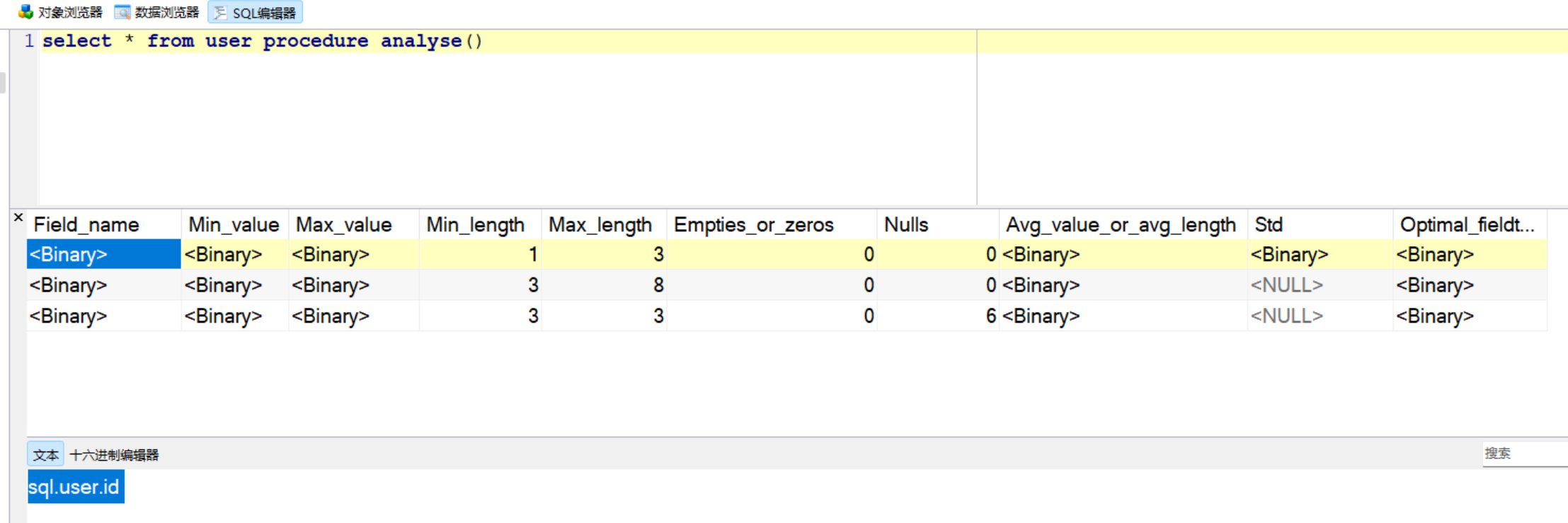Image resolution: width=1568 pixels, height=523 pixels.
Task: Click the Empties_or_zeros column header
Action: point(772,224)
